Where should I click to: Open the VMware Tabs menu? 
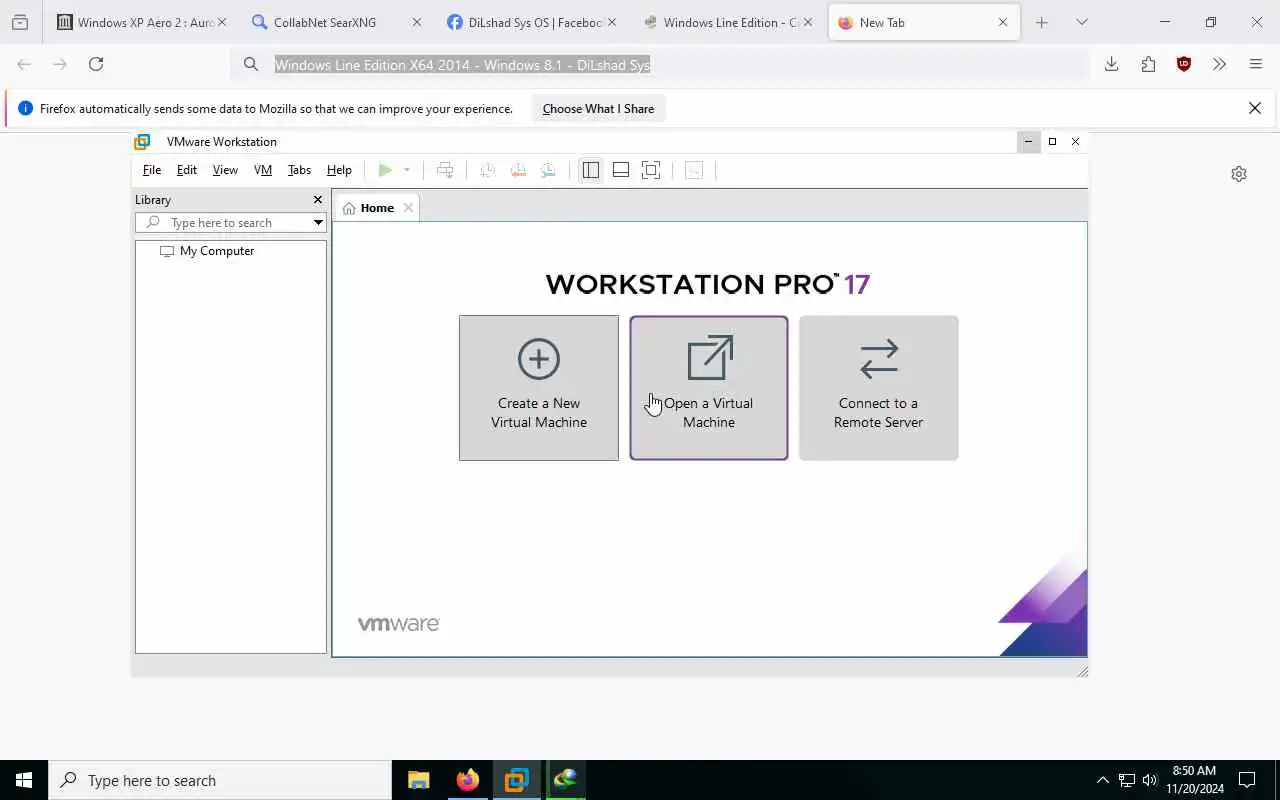coord(299,170)
